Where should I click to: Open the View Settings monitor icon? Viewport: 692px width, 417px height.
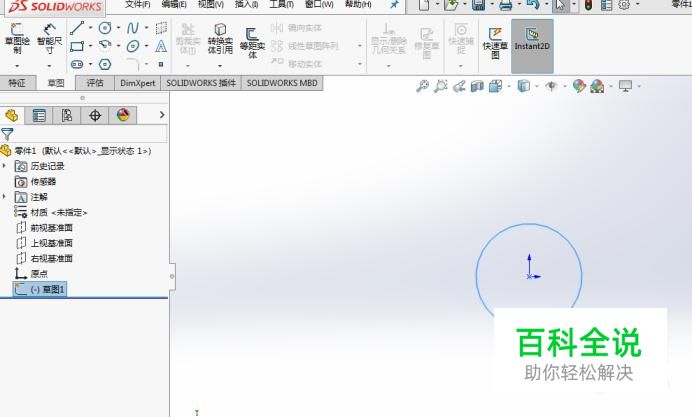(625, 86)
